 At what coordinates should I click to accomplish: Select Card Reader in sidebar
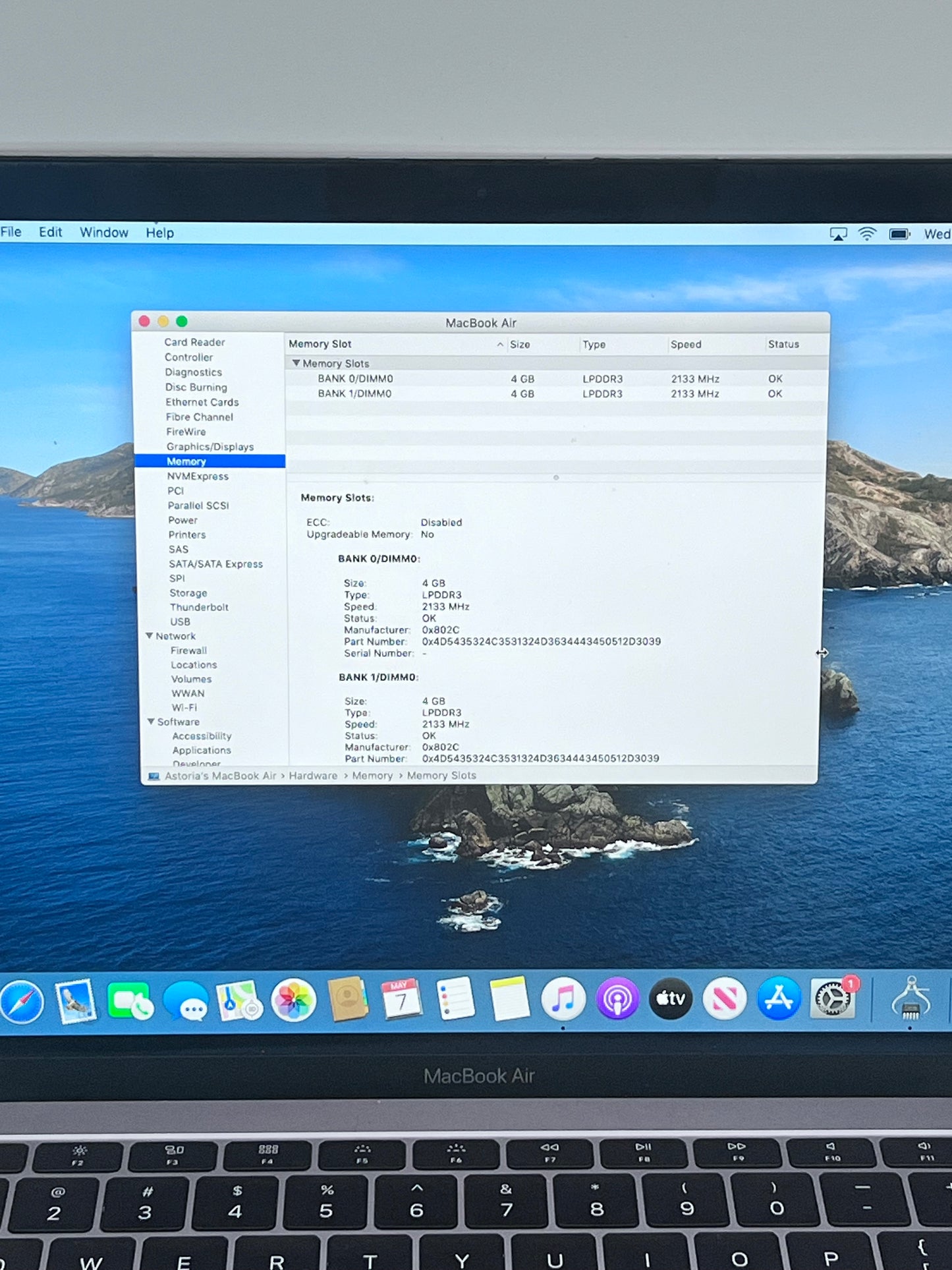[x=194, y=342]
